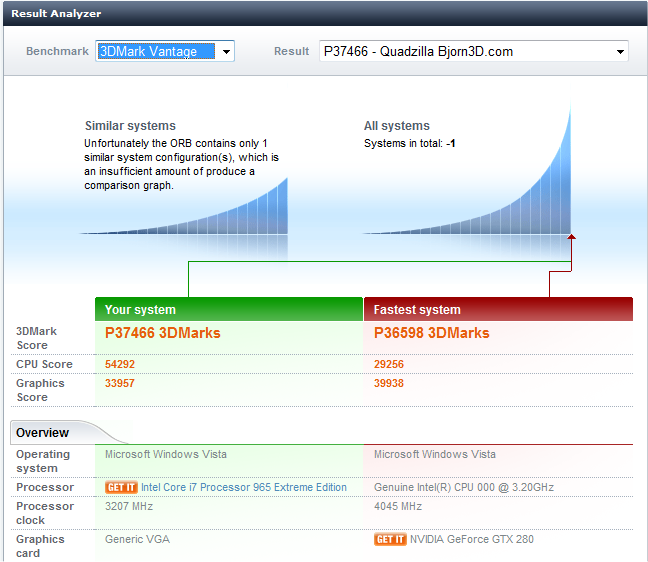The width and height of the screenshot is (648, 562).
Task: Click the Systems in total: -1 text
Action: click(x=410, y=143)
